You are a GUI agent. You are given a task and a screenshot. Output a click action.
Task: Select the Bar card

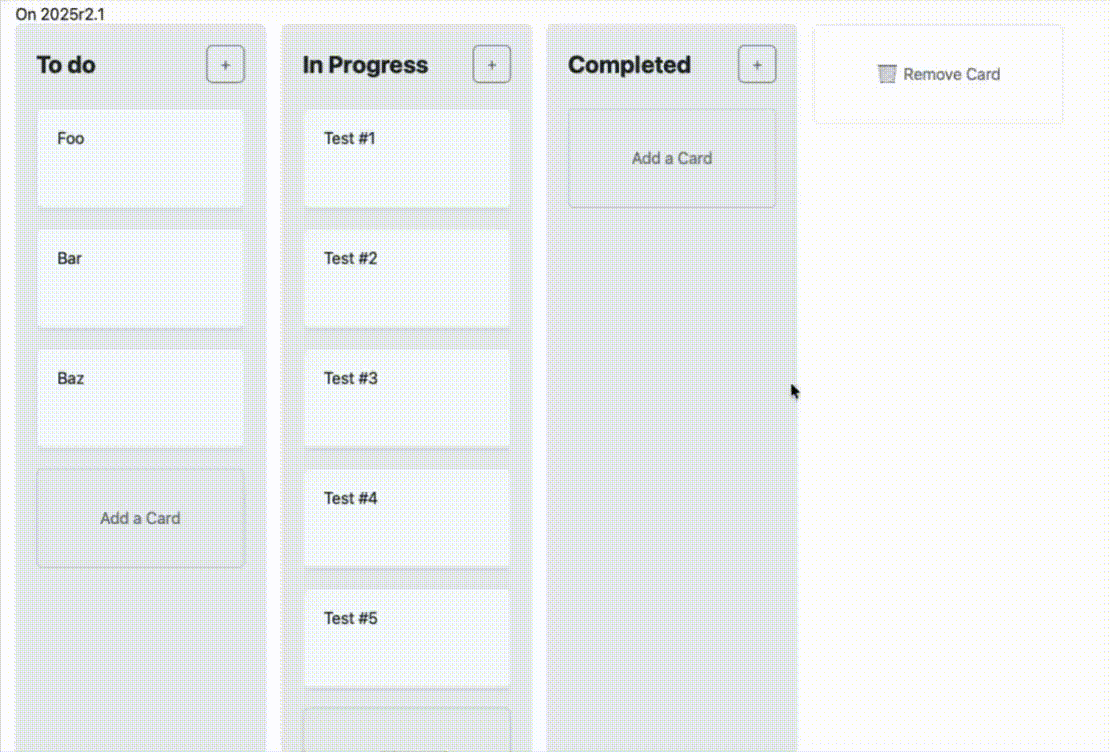(140, 278)
